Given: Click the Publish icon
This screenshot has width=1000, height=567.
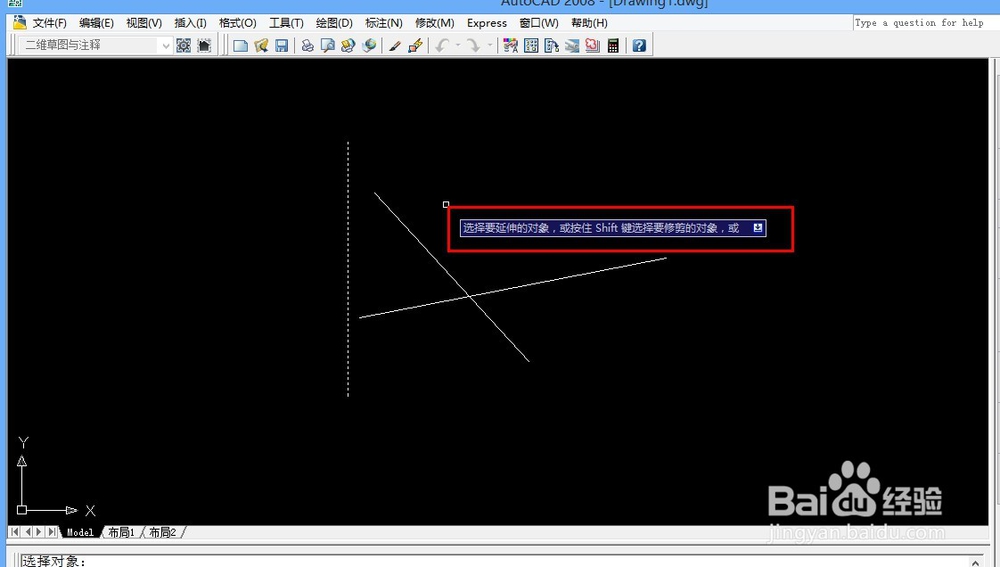Looking at the screenshot, I should pos(348,45).
